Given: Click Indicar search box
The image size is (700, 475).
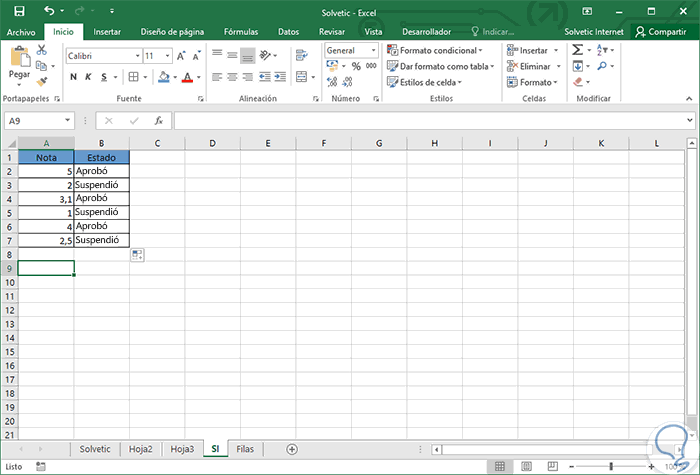Looking at the screenshot, I should (493, 32).
